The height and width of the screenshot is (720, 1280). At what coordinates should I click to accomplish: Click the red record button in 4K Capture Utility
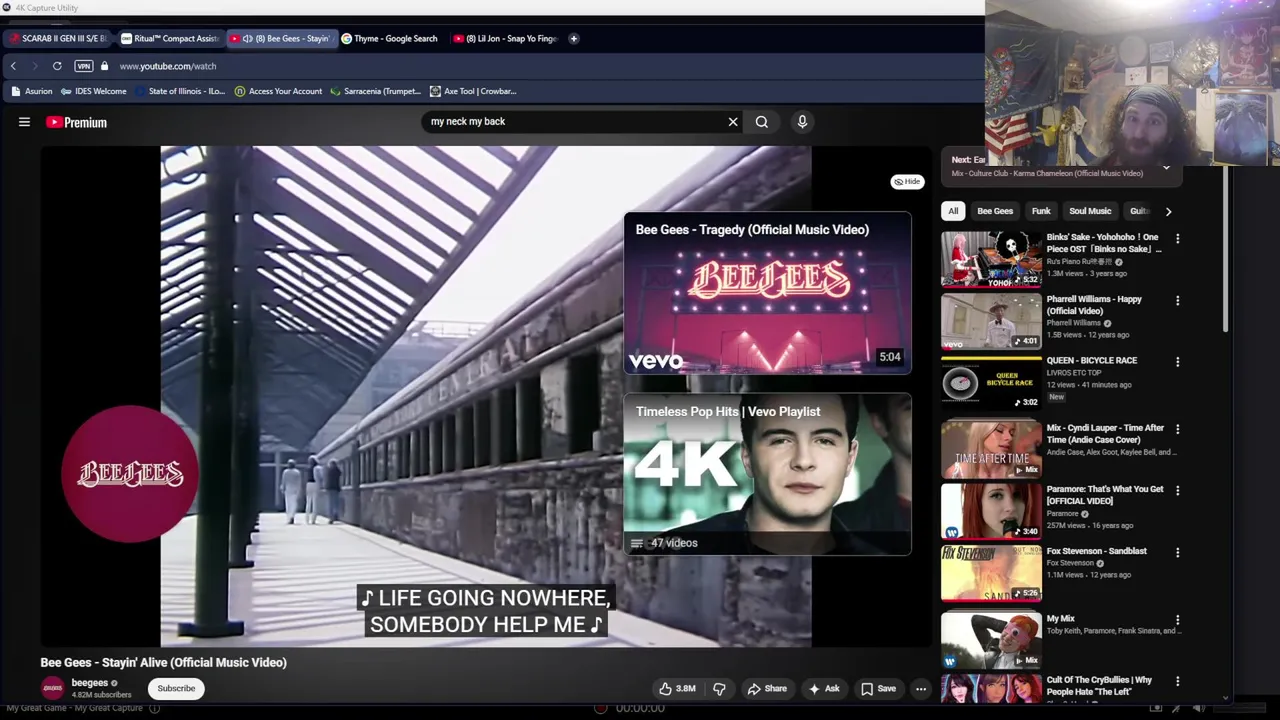600,708
